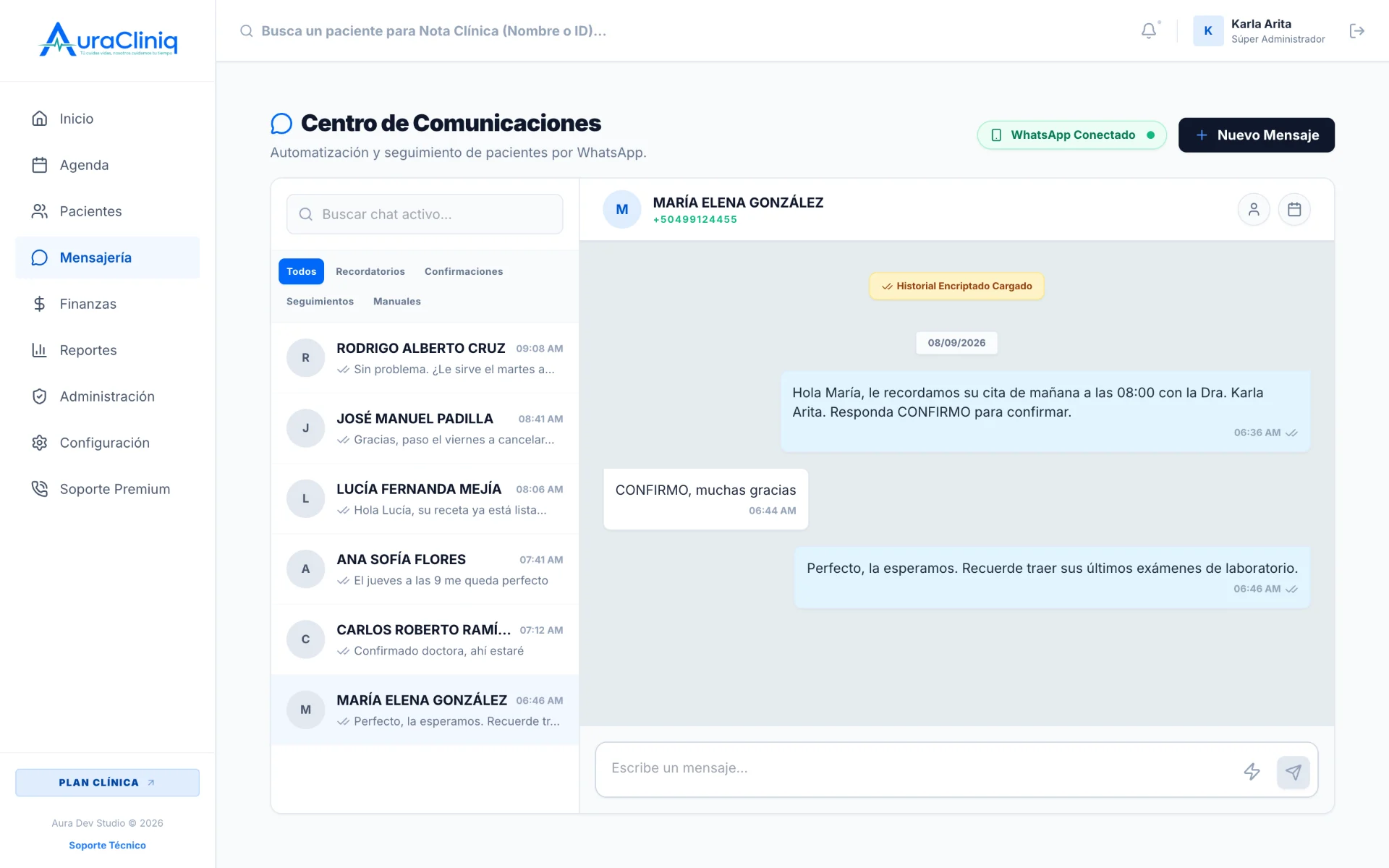Click the 08/09/2026 date label
The image size is (1389, 868).
pyautogui.click(x=956, y=343)
